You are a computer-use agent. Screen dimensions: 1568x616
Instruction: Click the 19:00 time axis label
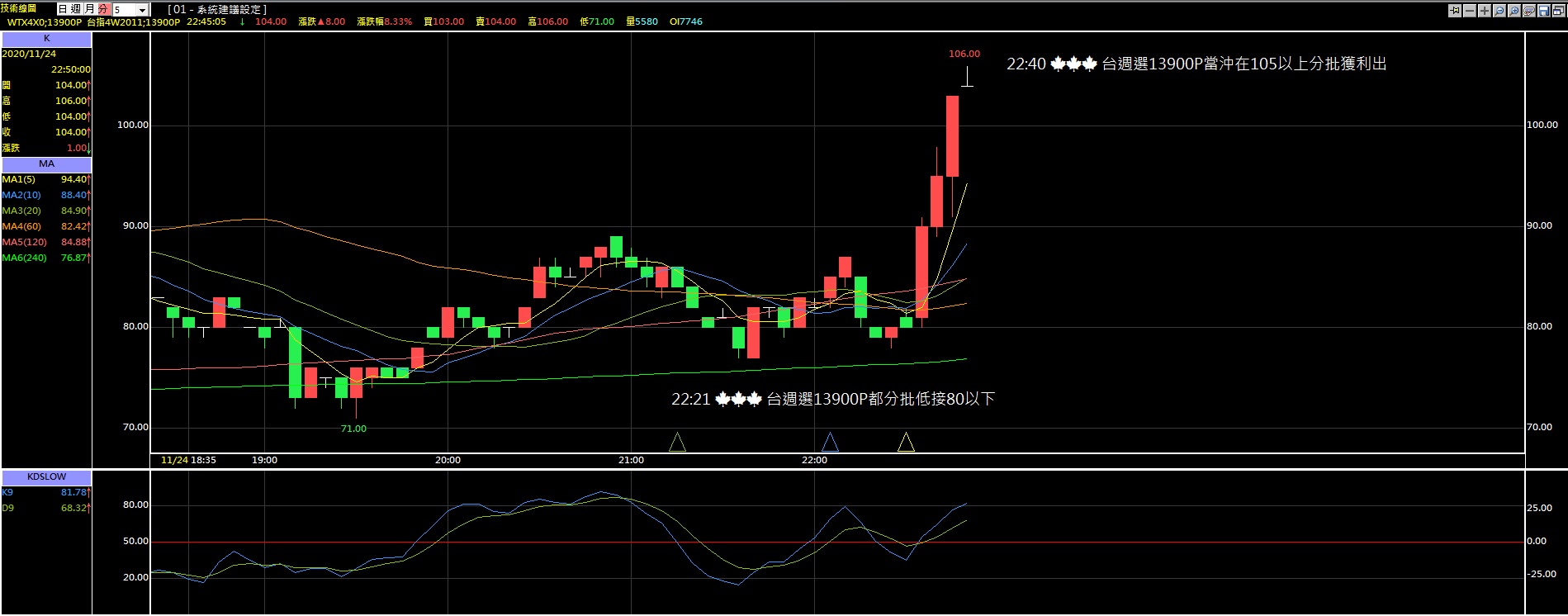(264, 460)
